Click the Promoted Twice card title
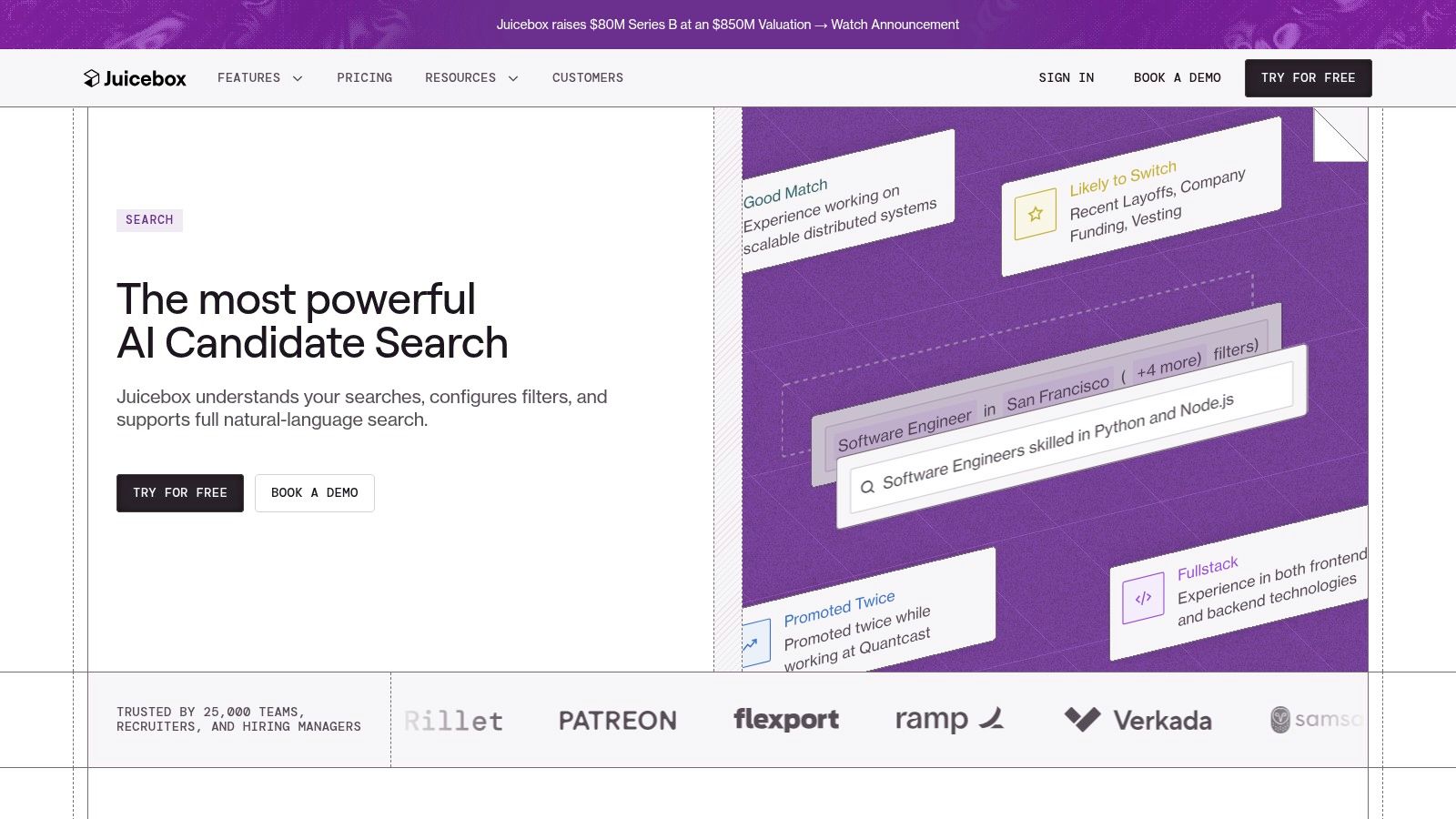 click(839, 609)
